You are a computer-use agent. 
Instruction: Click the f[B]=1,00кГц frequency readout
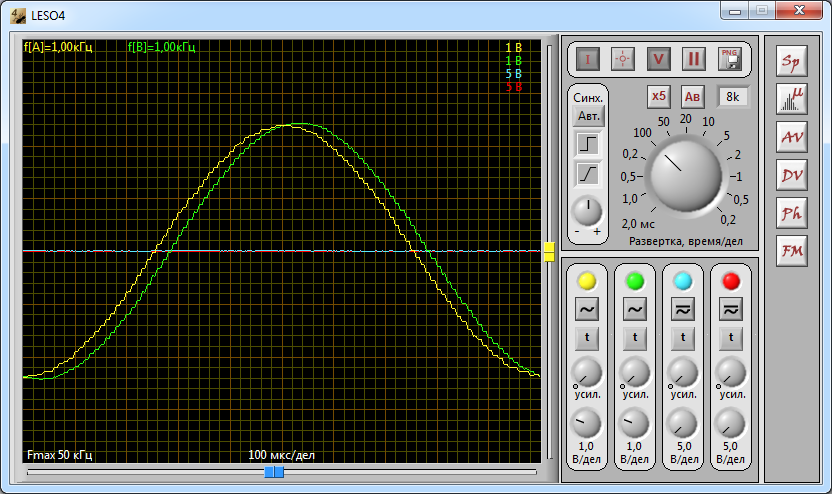[x=161, y=47]
